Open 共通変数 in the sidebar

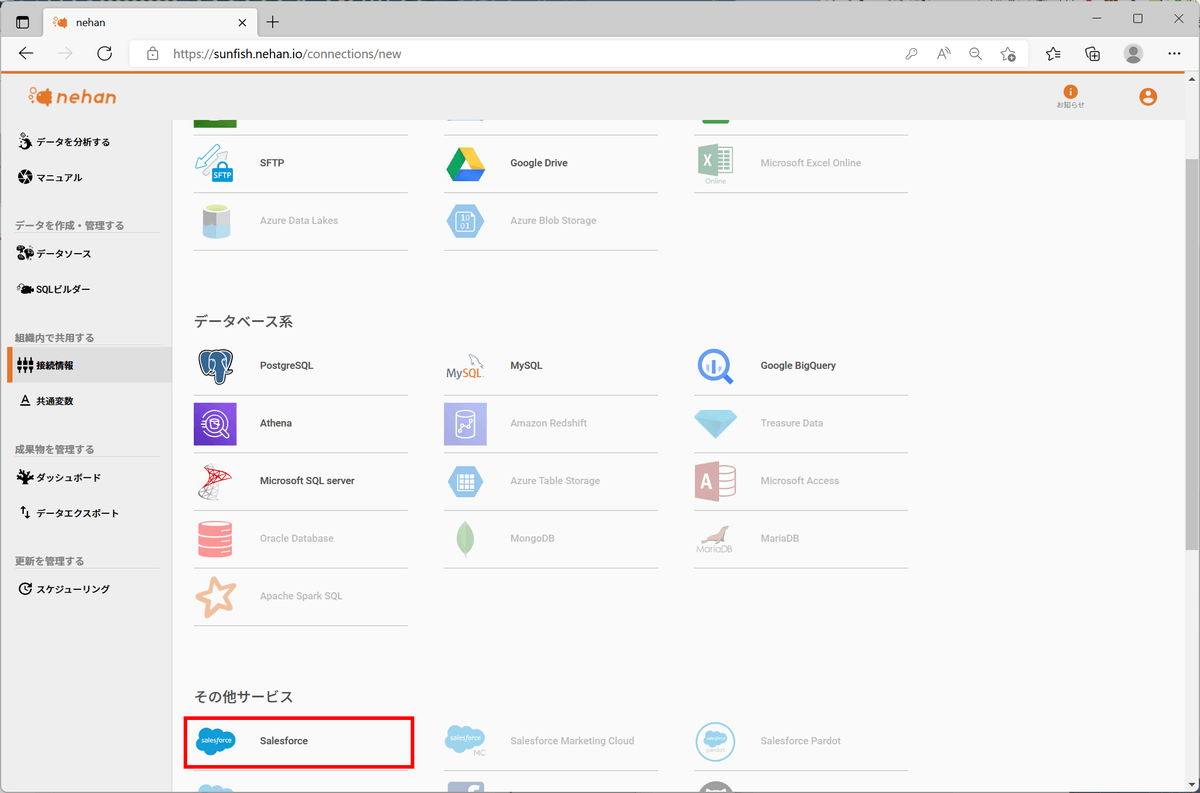tap(47, 401)
